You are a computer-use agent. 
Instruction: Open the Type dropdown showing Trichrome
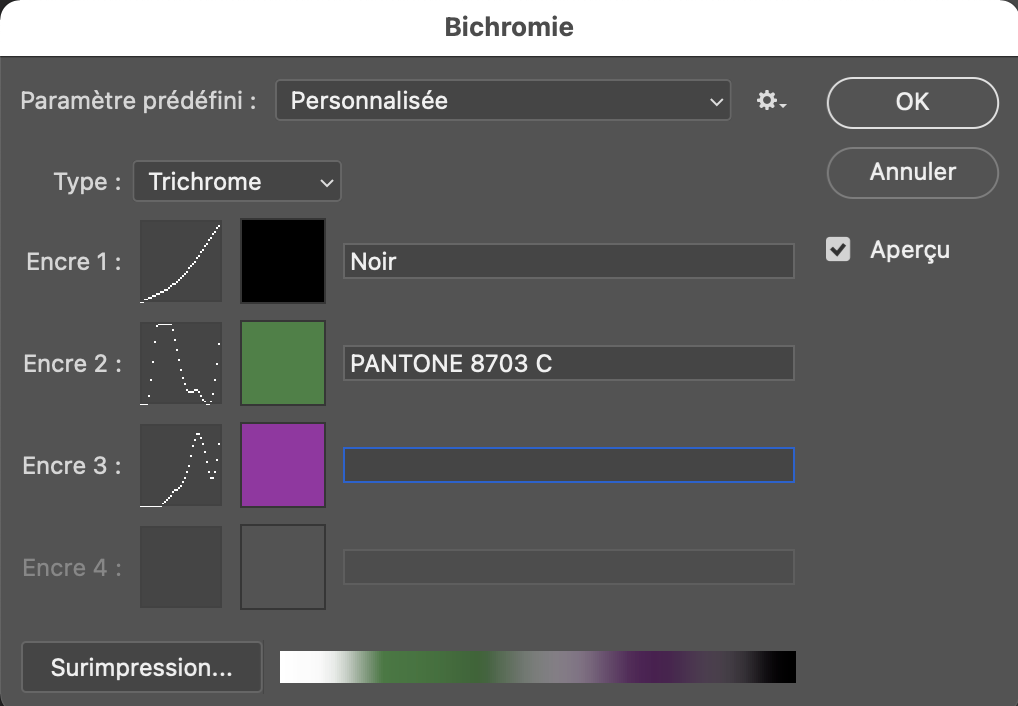pos(237,182)
